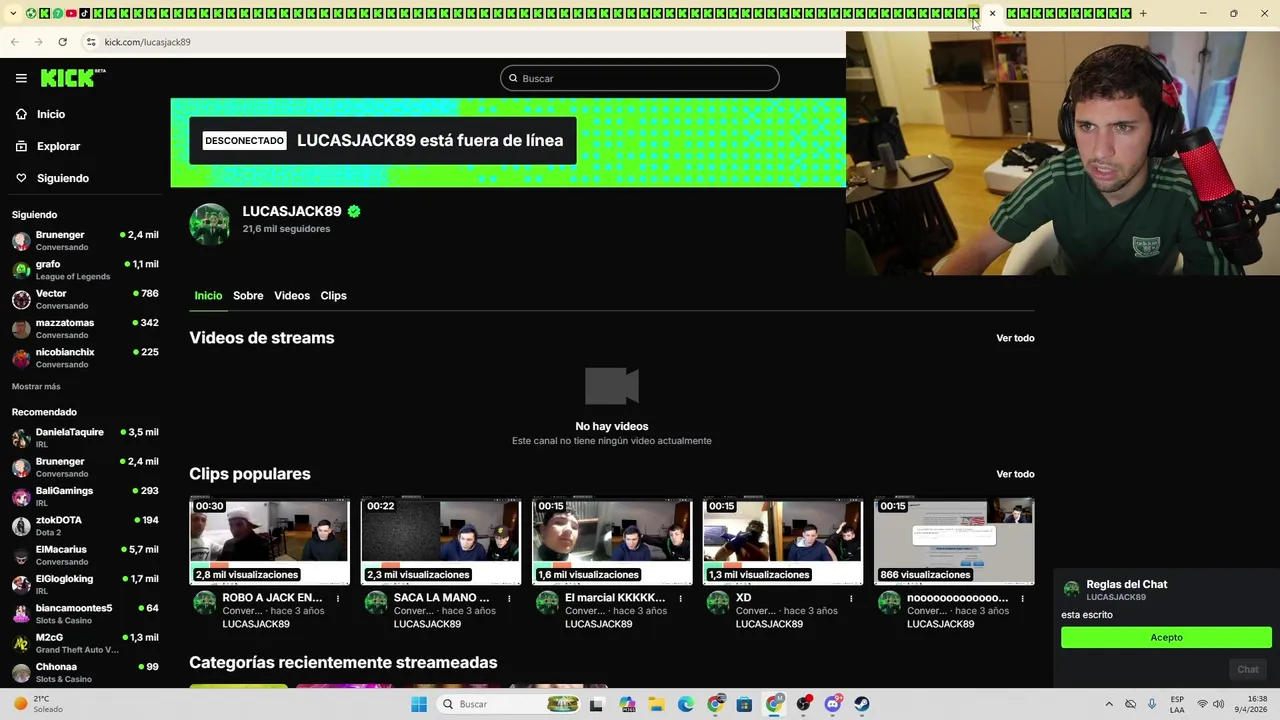This screenshot has height=720, width=1280.
Task: Click the taskbar Buscar search box
Action: pyautogui.click(x=510, y=704)
